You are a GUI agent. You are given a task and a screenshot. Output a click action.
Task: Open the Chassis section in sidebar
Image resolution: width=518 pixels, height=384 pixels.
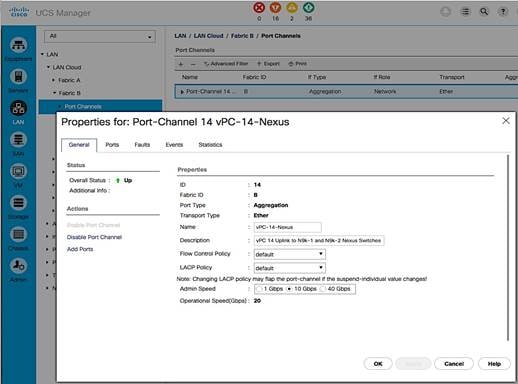click(x=18, y=234)
